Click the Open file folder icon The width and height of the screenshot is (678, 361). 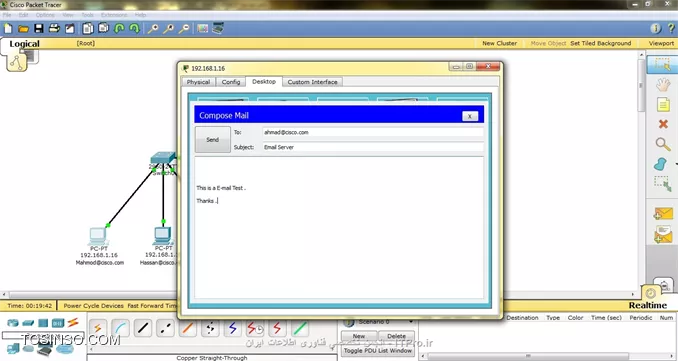pos(23,29)
